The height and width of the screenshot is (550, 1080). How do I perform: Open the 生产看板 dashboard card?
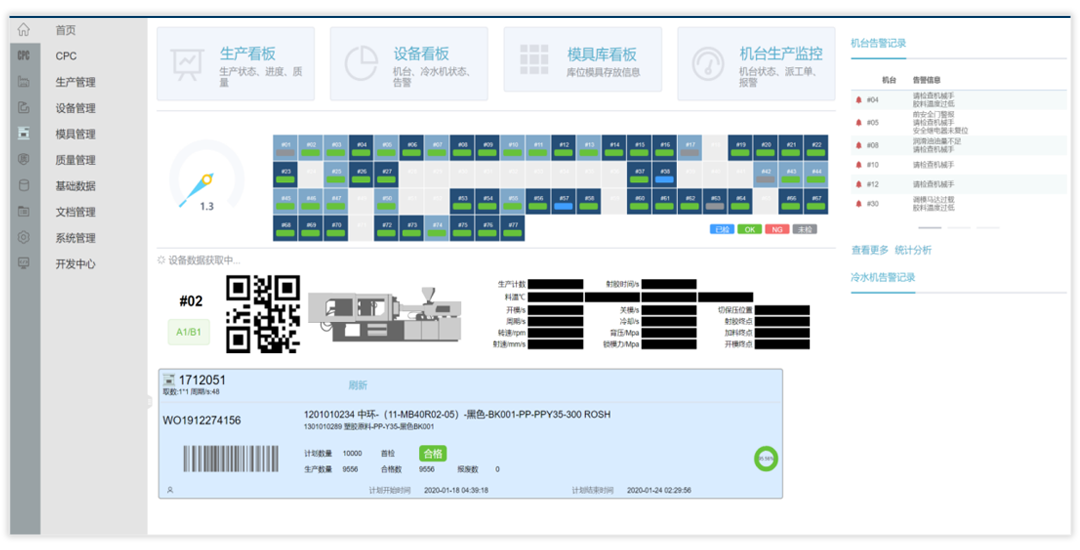236,64
